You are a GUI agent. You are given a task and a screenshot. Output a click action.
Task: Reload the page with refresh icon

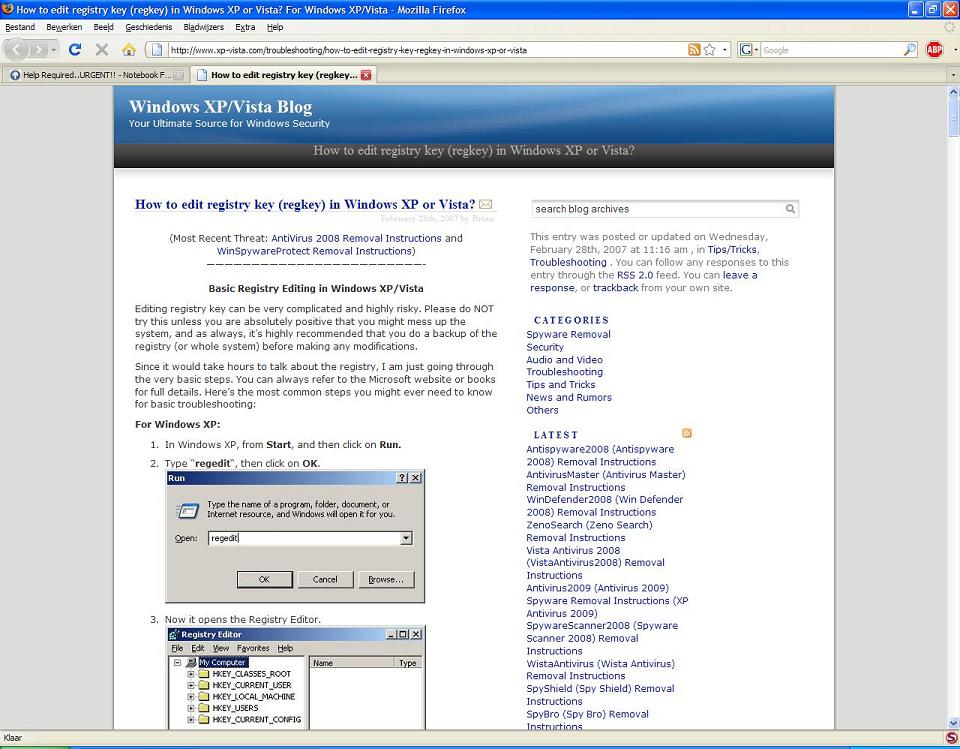[x=75, y=50]
